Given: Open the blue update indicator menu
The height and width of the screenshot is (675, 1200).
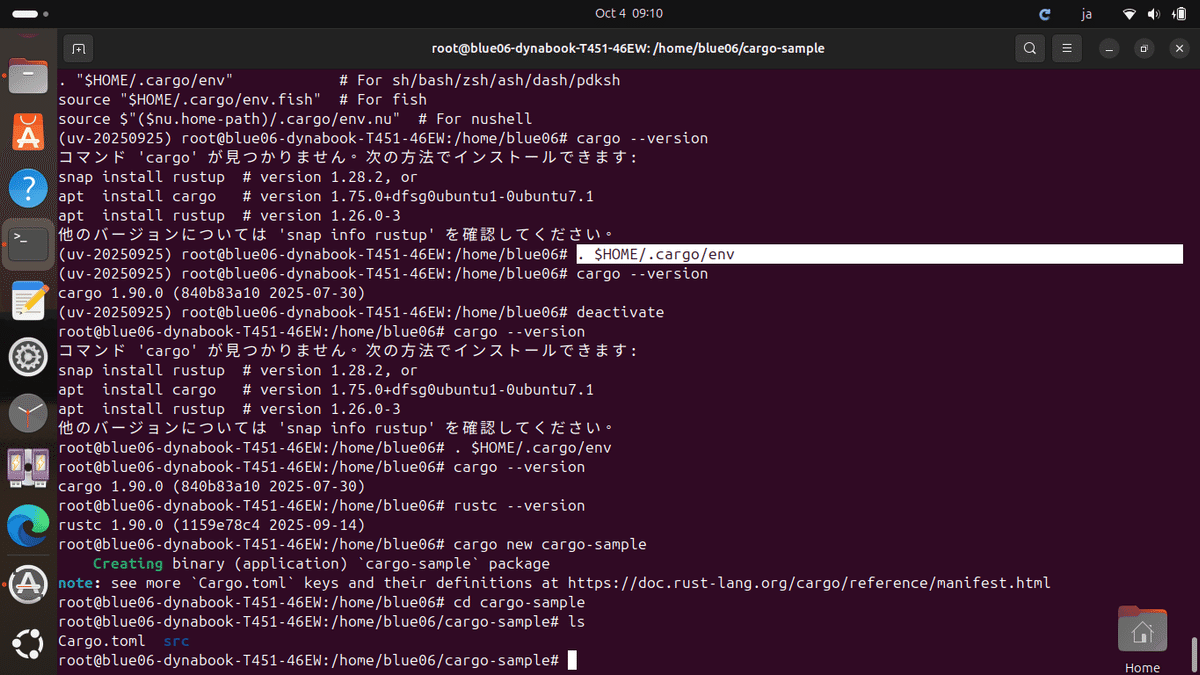Looking at the screenshot, I should pos(1044,13).
